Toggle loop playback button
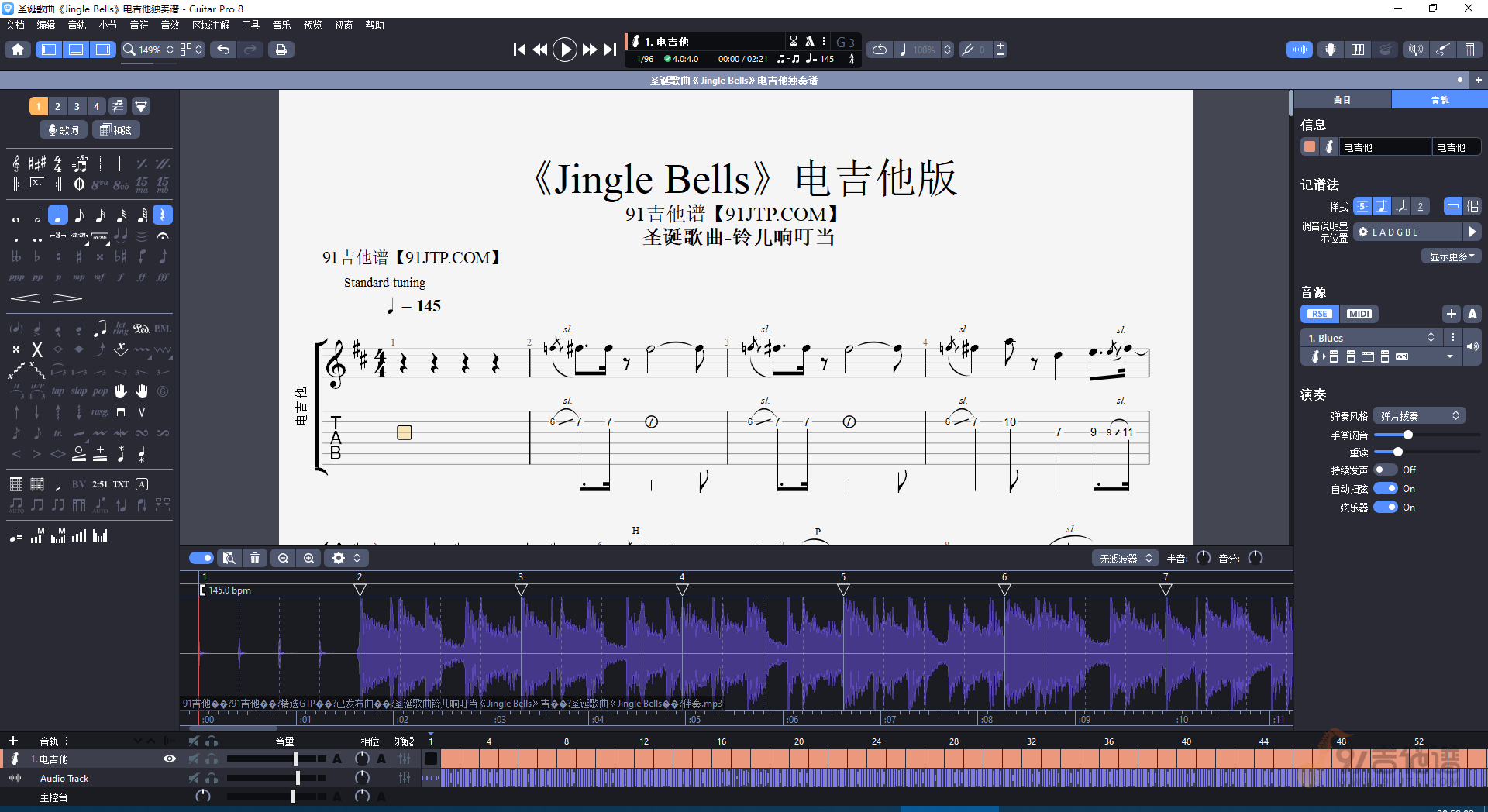Viewport: 1488px width, 812px height. 880,50
